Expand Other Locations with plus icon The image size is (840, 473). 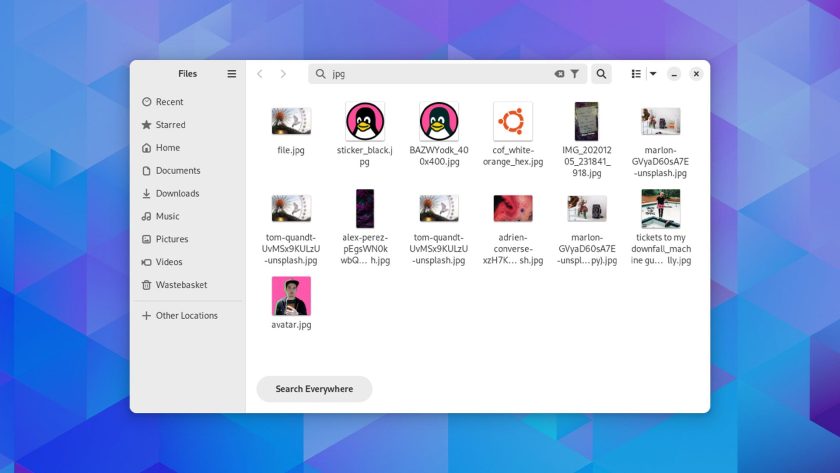click(x=147, y=316)
